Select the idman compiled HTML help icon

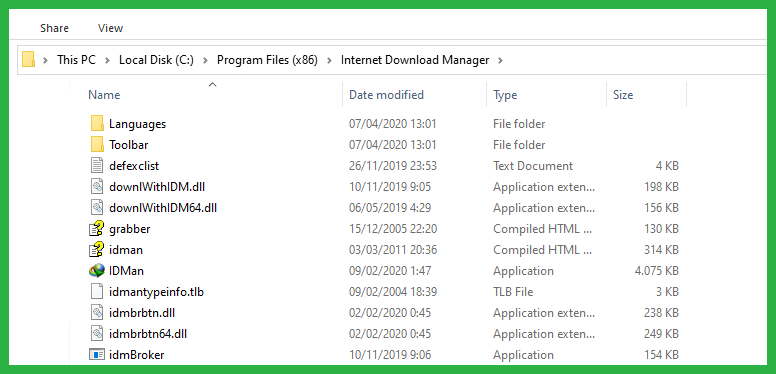pos(97,249)
